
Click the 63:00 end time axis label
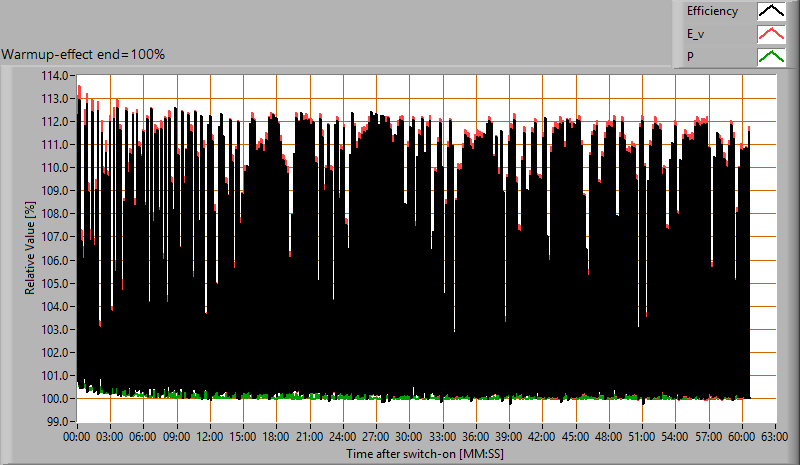pos(776,437)
